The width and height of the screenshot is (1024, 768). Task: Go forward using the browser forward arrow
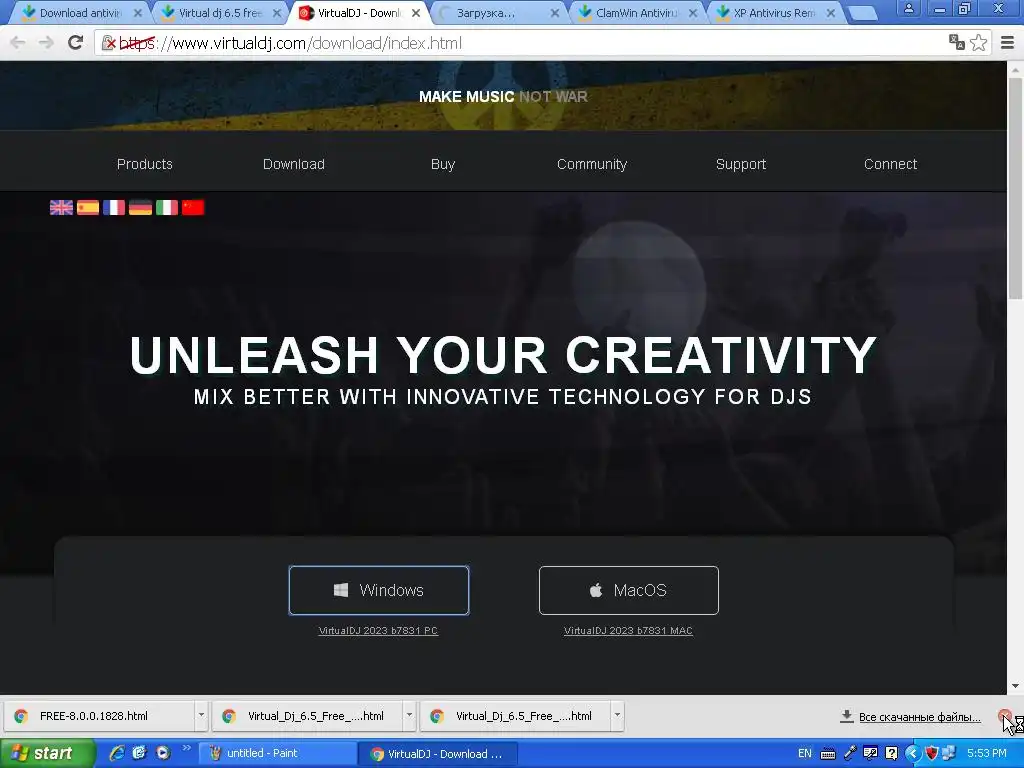[46, 43]
